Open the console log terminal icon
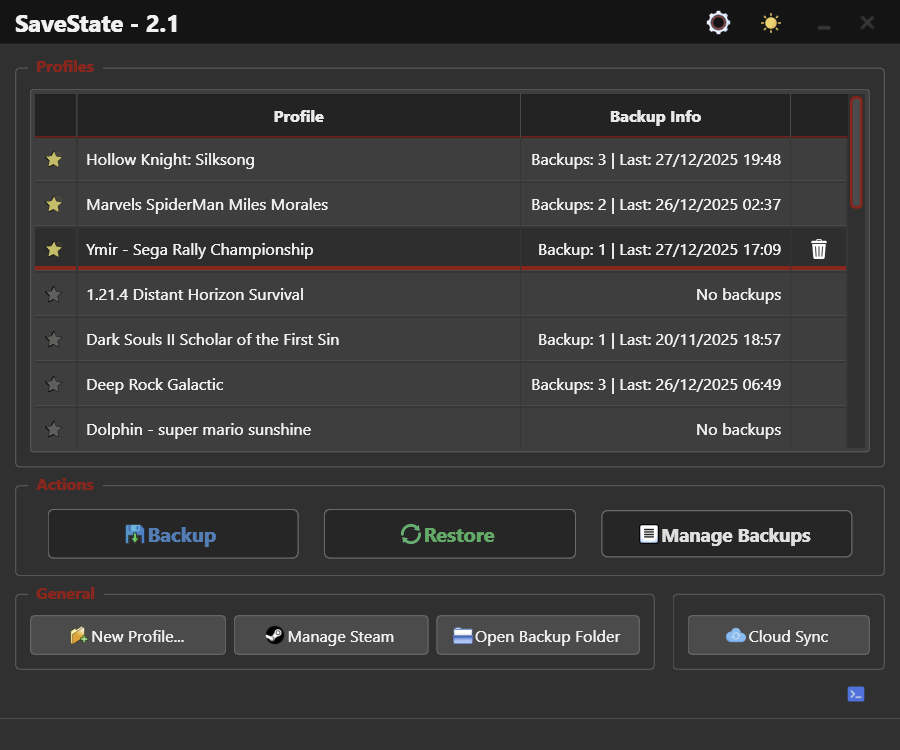The width and height of the screenshot is (900, 750). 855,694
